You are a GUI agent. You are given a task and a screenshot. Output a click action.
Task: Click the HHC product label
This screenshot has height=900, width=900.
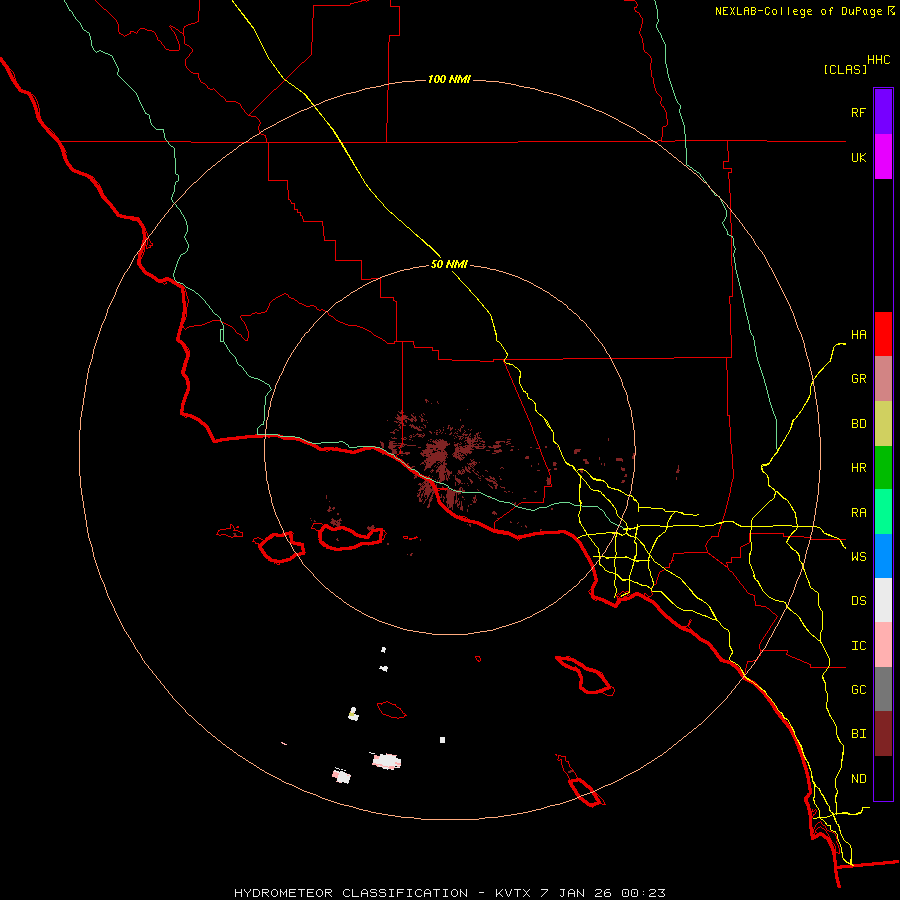(878, 60)
